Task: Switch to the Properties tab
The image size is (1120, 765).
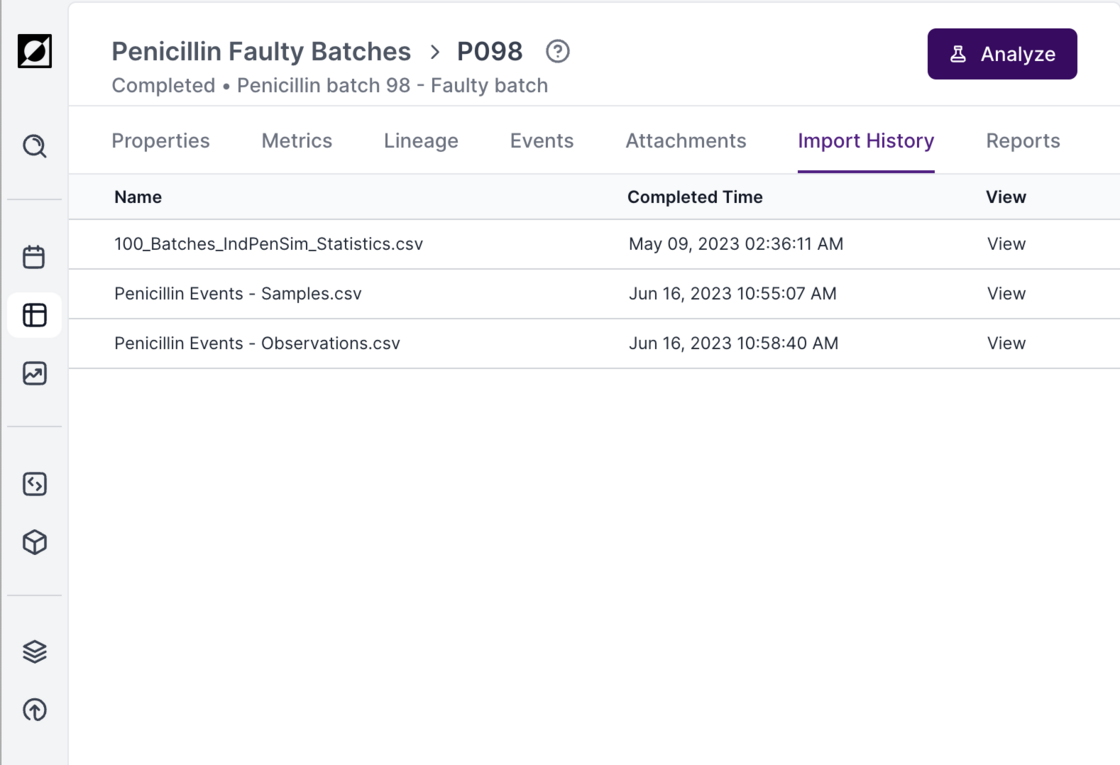Action: (x=160, y=141)
